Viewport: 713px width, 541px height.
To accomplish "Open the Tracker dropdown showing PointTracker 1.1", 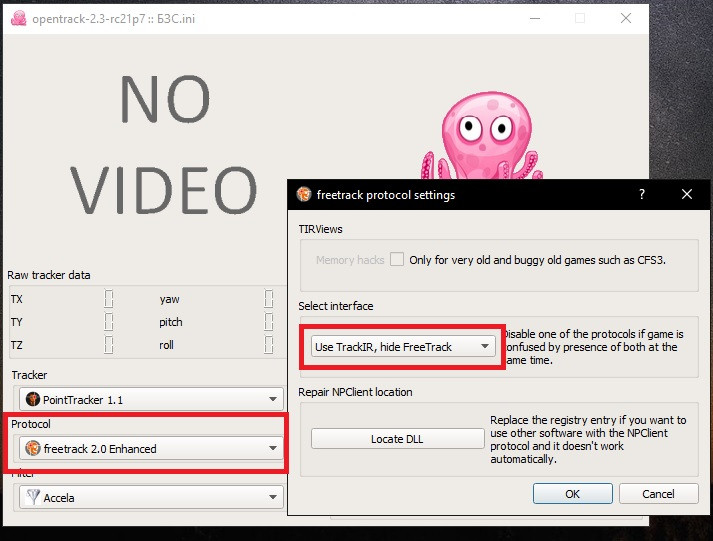I will coord(151,399).
